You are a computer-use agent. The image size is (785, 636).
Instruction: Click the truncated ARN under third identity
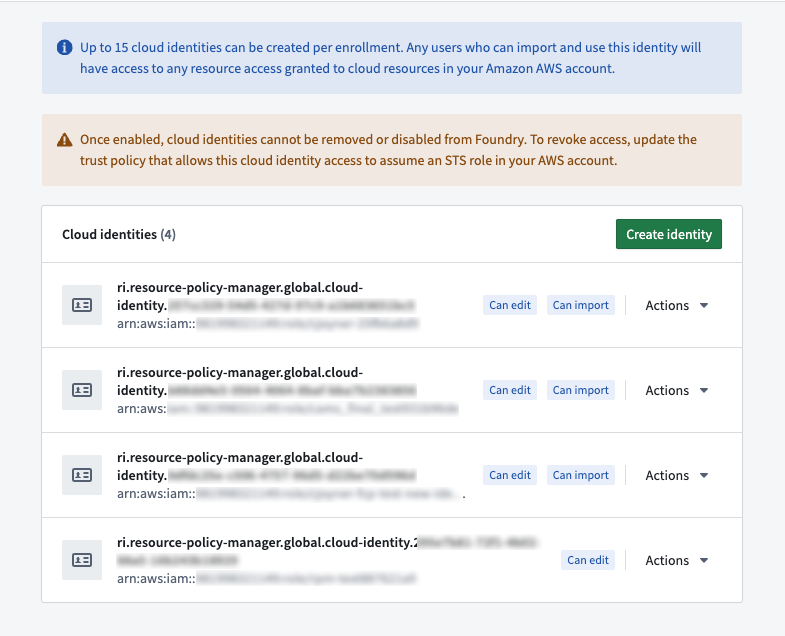(x=291, y=494)
